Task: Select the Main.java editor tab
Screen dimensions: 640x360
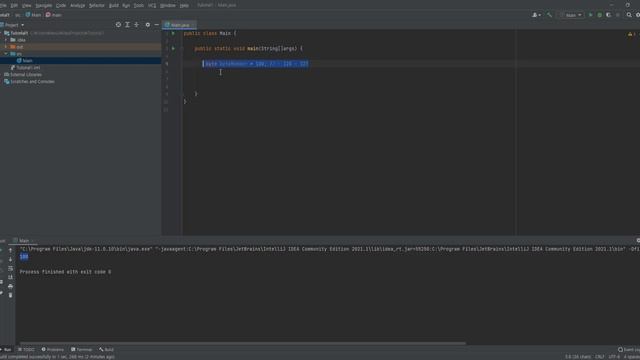Action: (179, 25)
